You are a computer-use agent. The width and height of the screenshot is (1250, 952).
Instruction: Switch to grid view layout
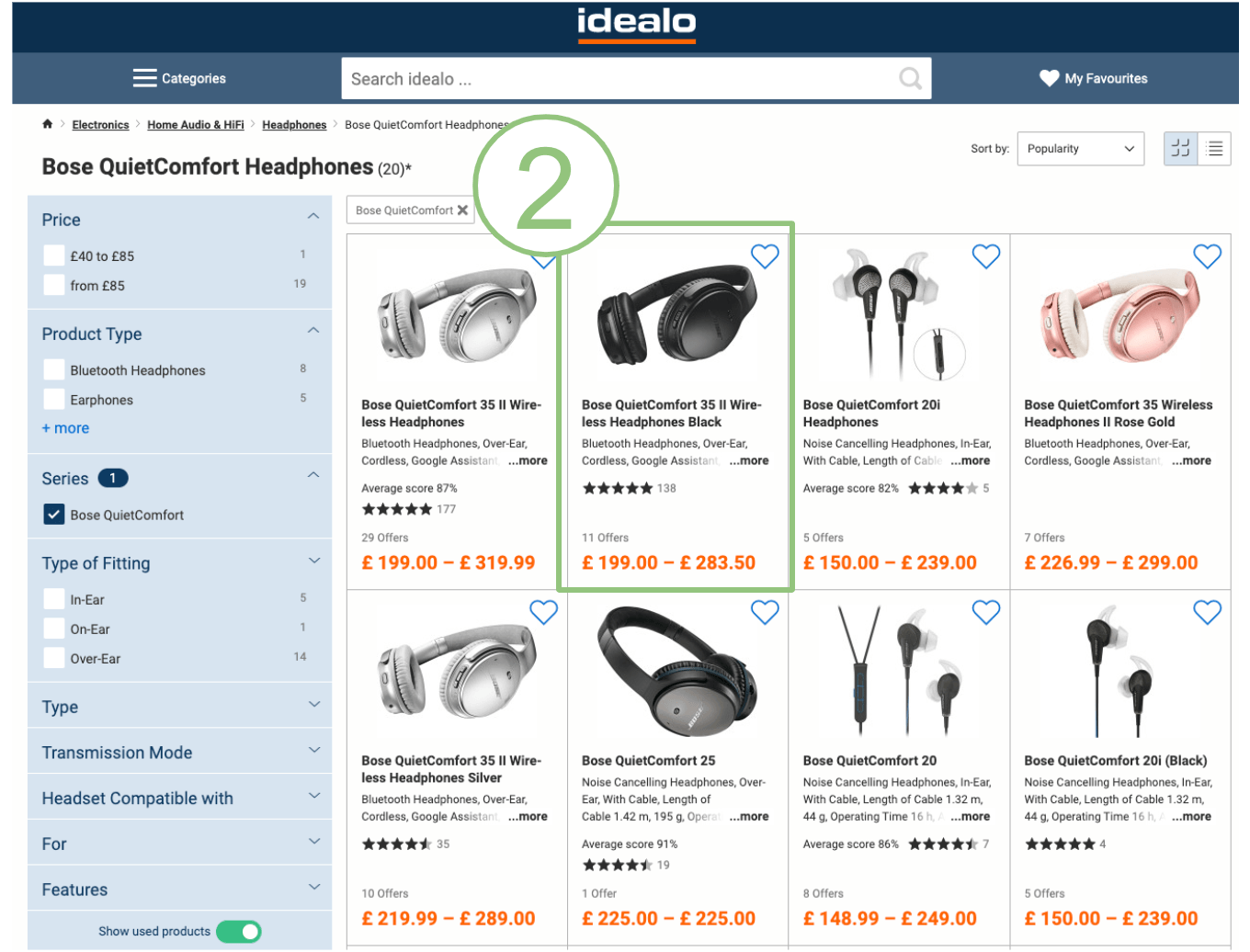1180,148
